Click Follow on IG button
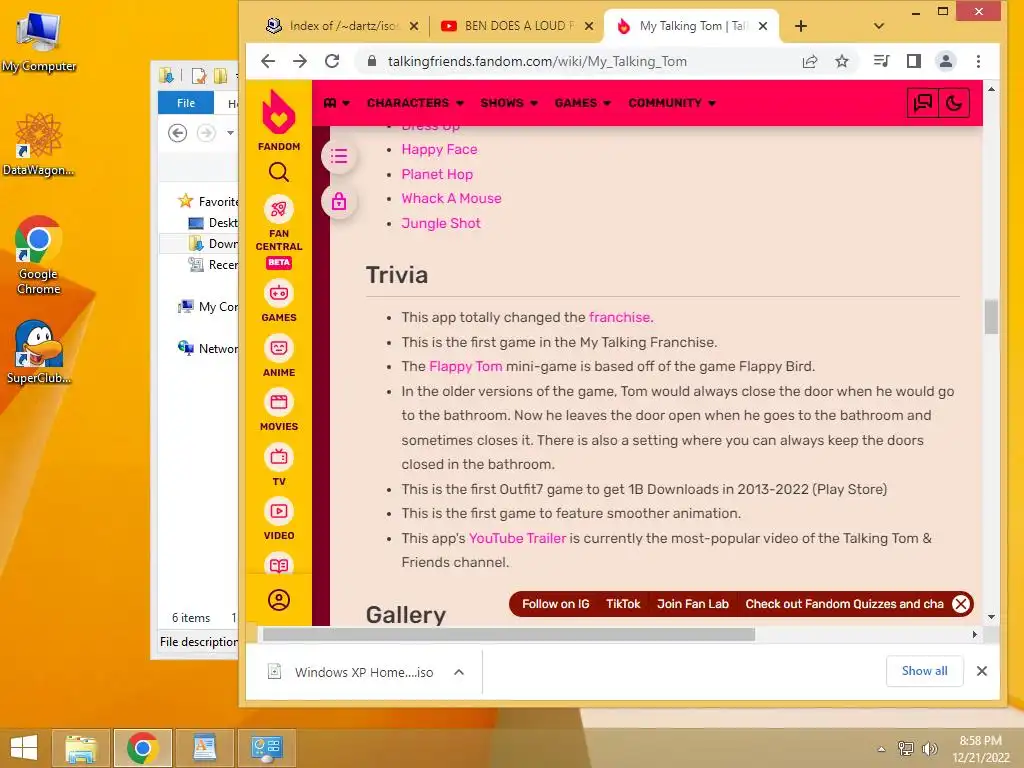 pos(556,604)
